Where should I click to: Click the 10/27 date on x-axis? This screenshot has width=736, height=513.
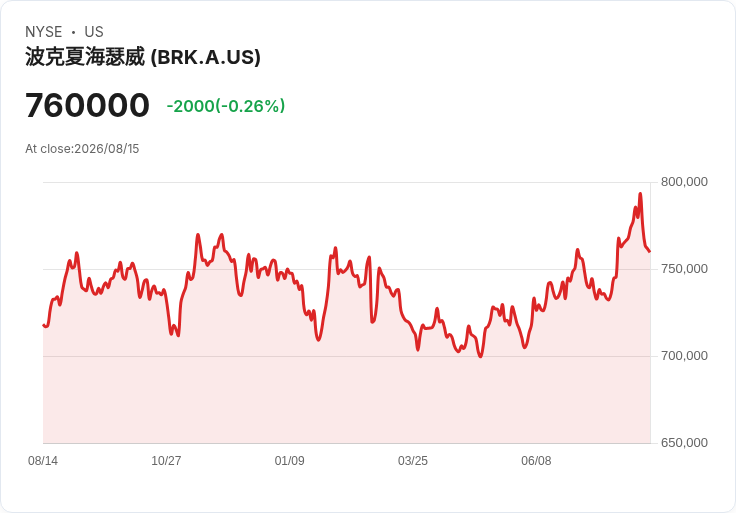(x=166, y=461)
